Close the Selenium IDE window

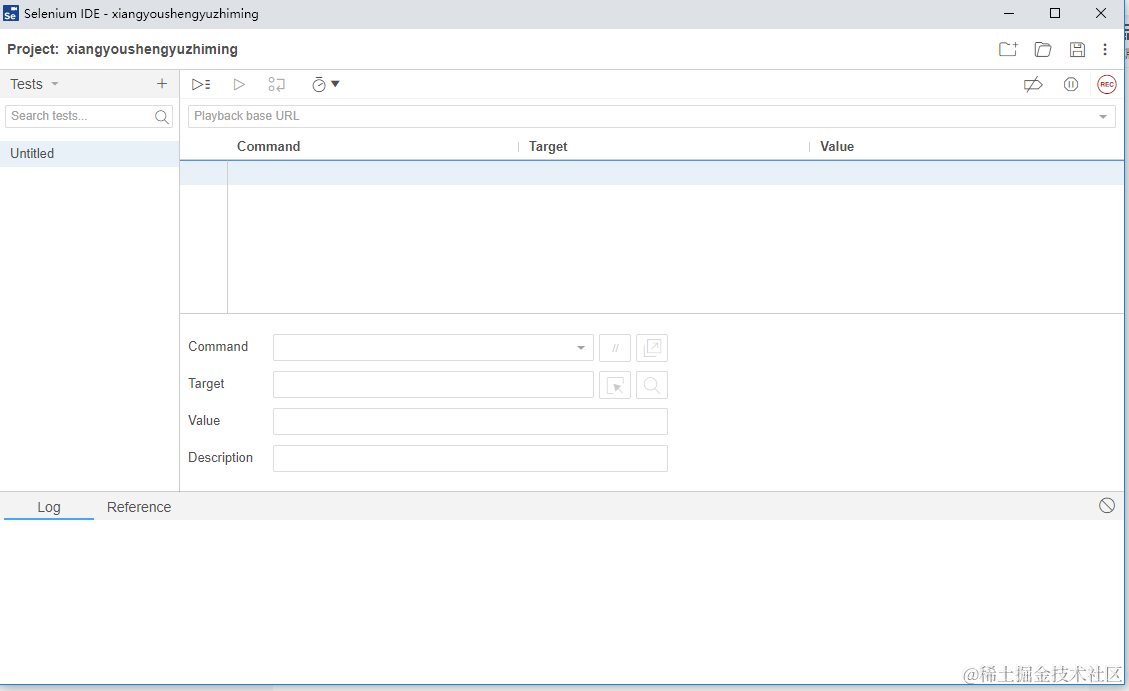(1101, 14)
